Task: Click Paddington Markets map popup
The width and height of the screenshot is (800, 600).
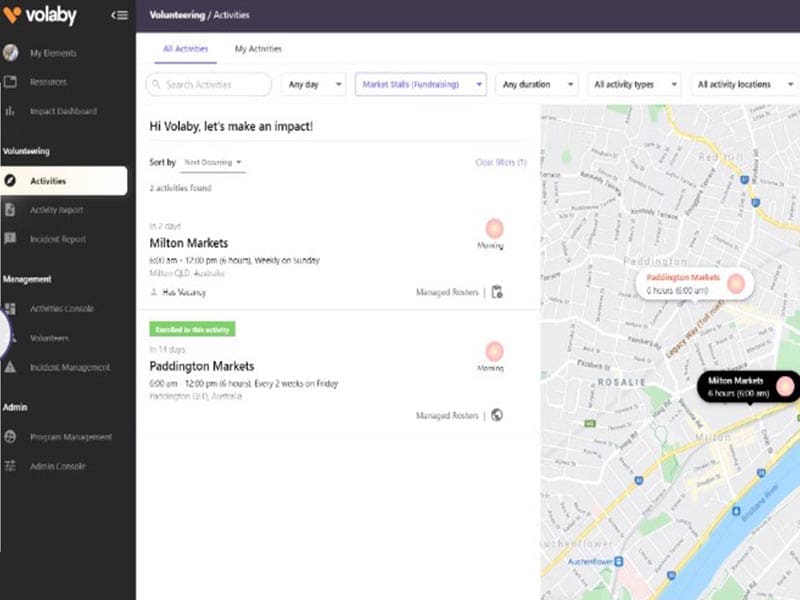Action: point(695,284)
